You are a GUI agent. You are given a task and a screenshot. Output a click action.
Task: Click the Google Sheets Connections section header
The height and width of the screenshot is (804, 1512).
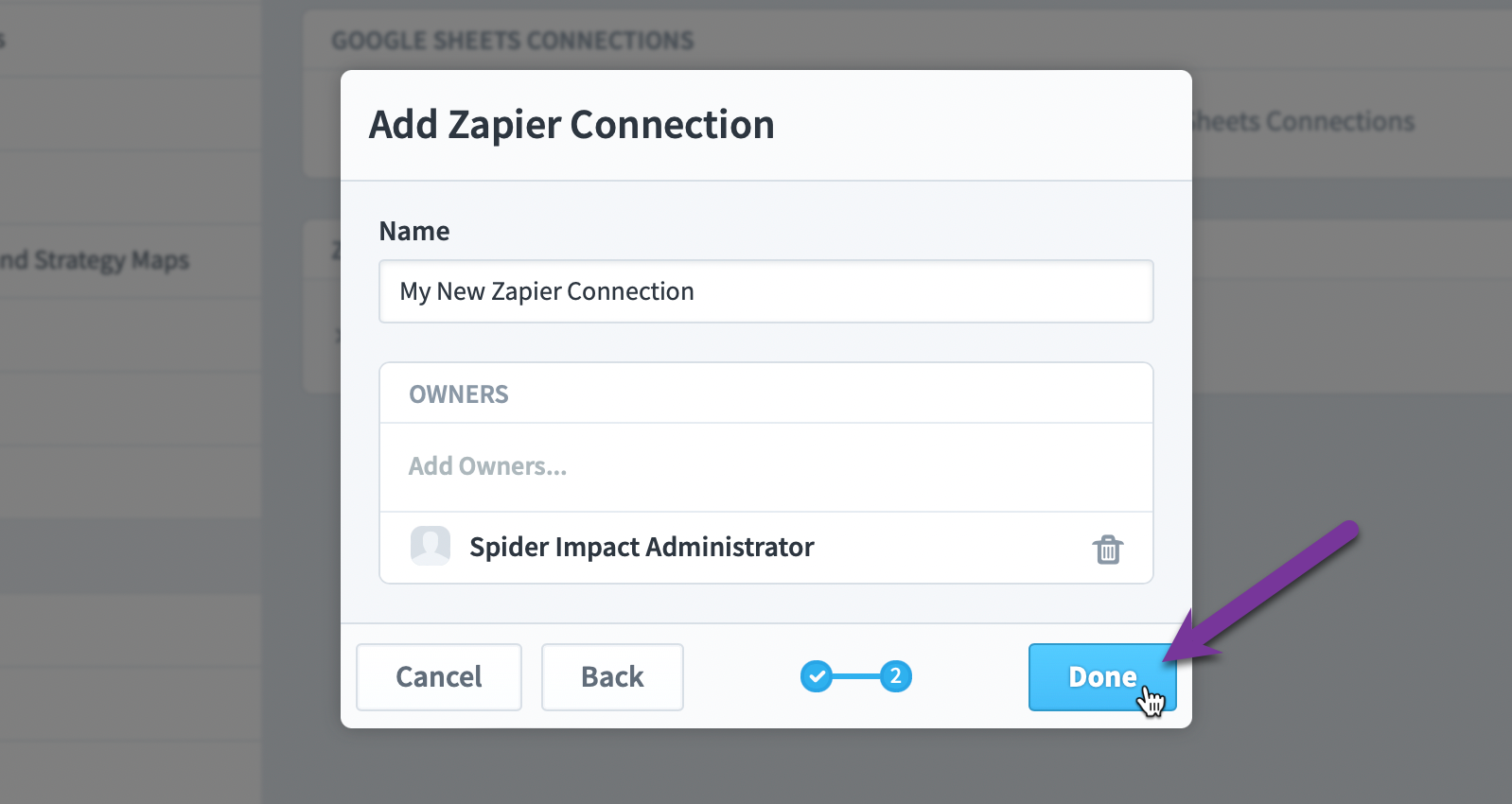click(x=512, y=41)
